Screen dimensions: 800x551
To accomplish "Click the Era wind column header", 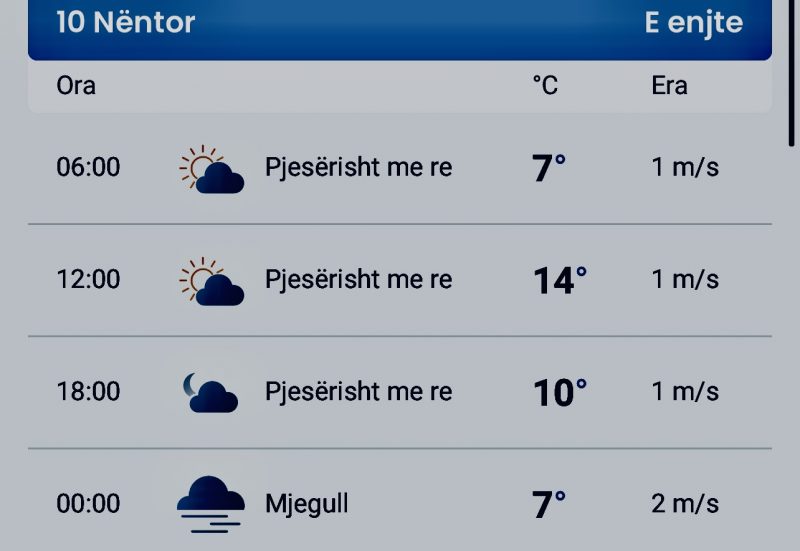I will (669, 85).
